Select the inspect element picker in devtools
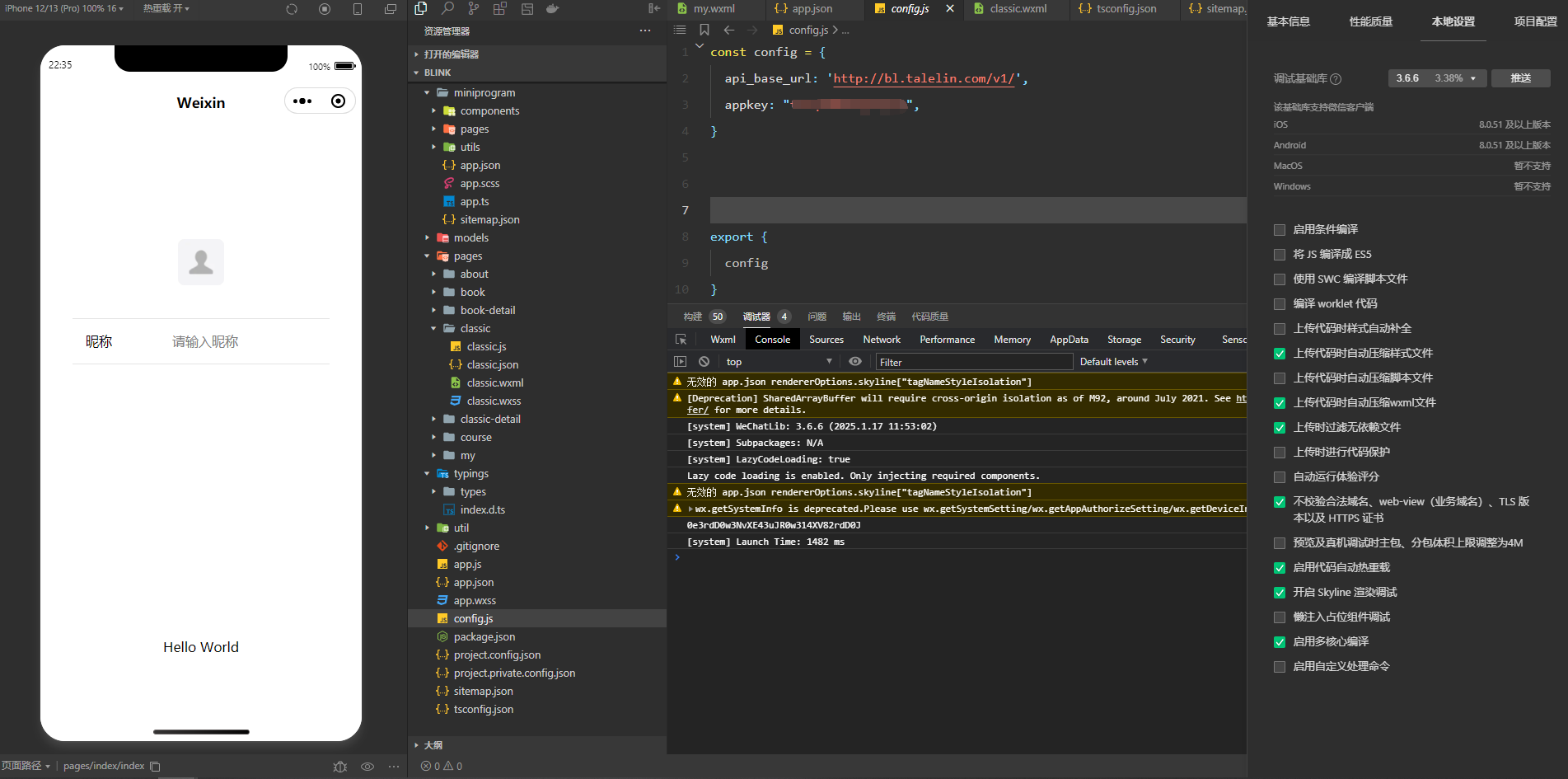 (681, 340)
